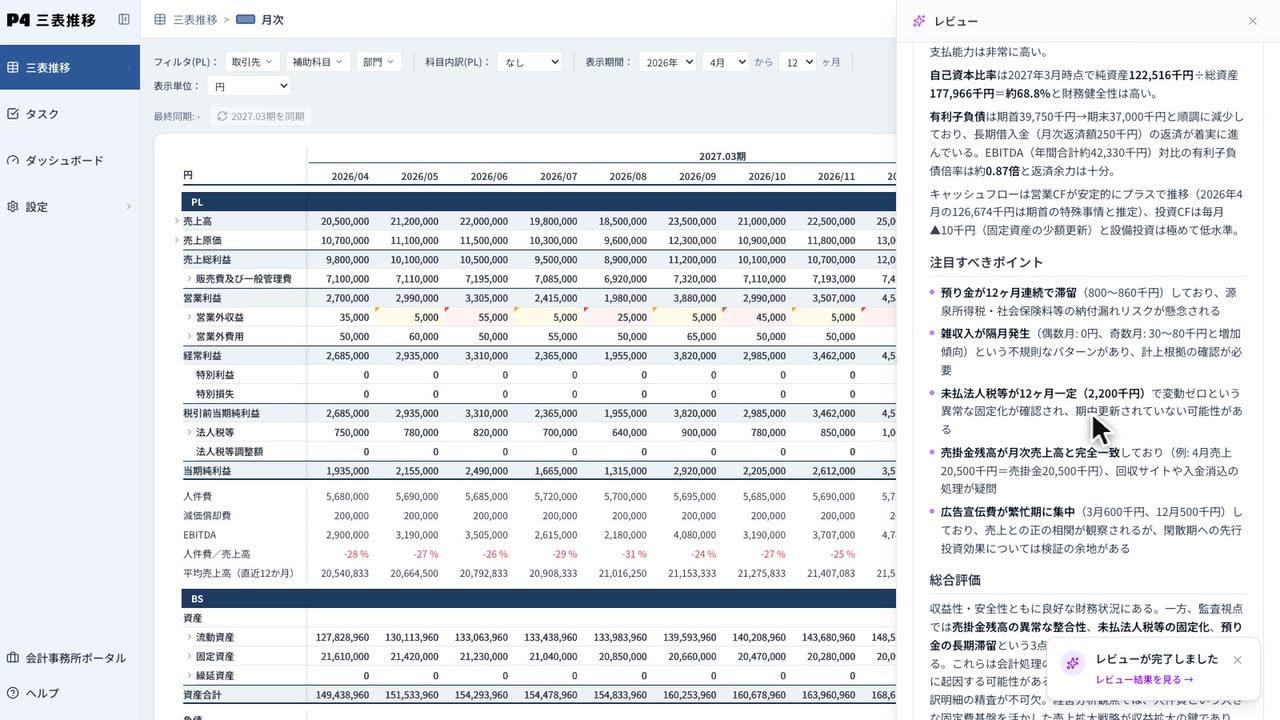Click 売上高 cell 20,500,000 for 2026/04
The width and height of the screenshot is (1280, 720).
coord(345,221)
